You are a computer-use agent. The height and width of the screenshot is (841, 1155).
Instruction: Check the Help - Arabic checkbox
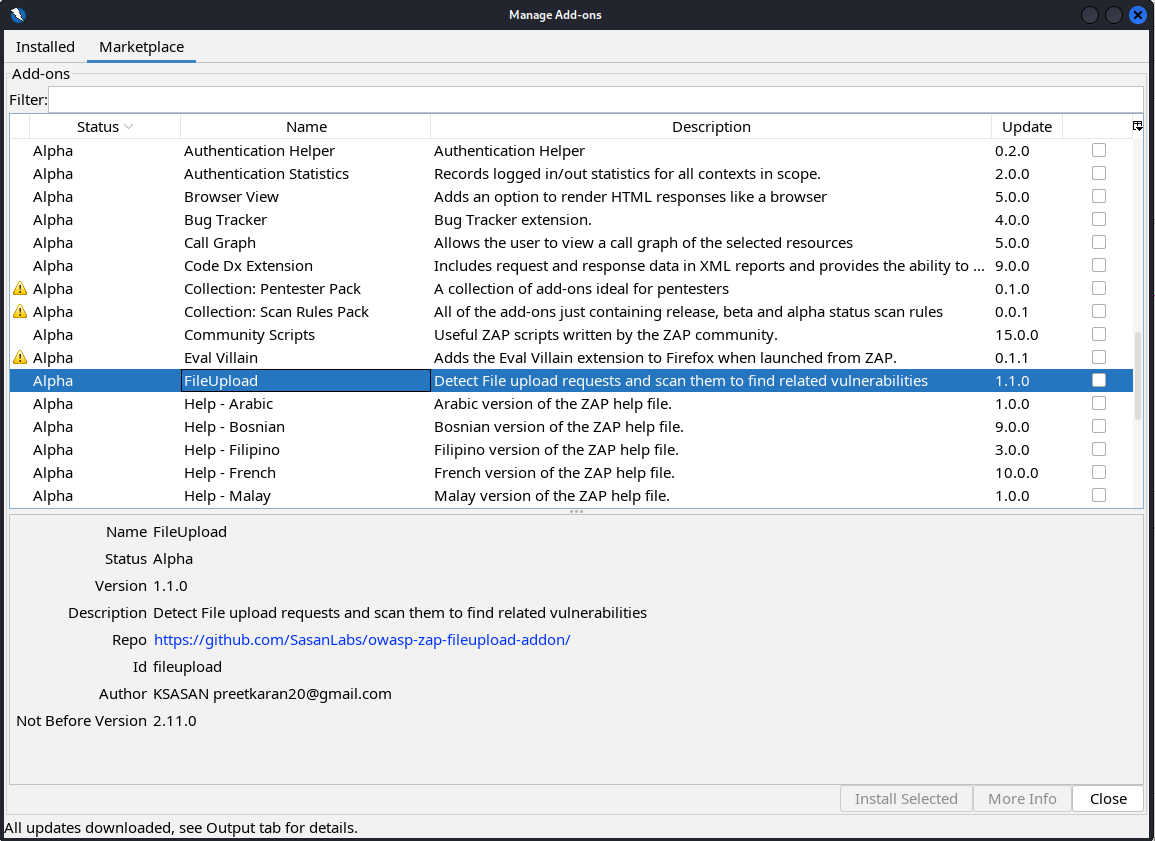click(x=1098, y=404)
